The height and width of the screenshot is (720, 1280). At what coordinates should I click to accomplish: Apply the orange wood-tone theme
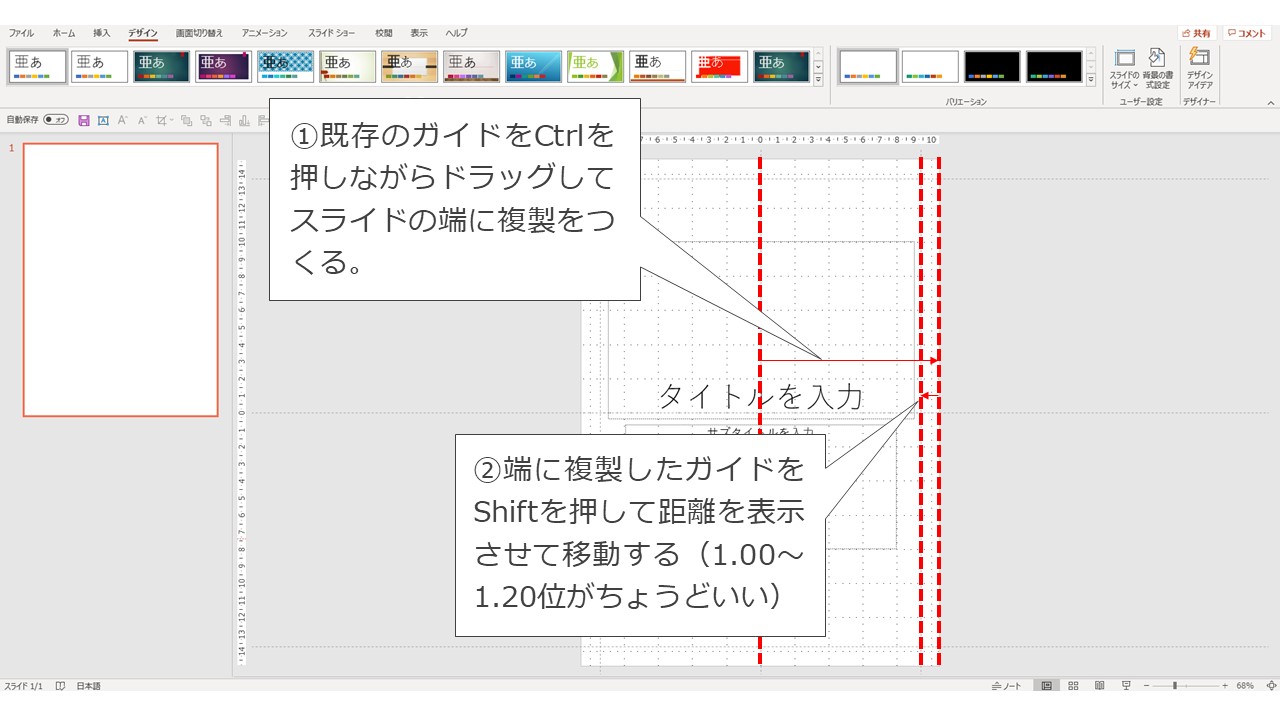tap(410, 67)
